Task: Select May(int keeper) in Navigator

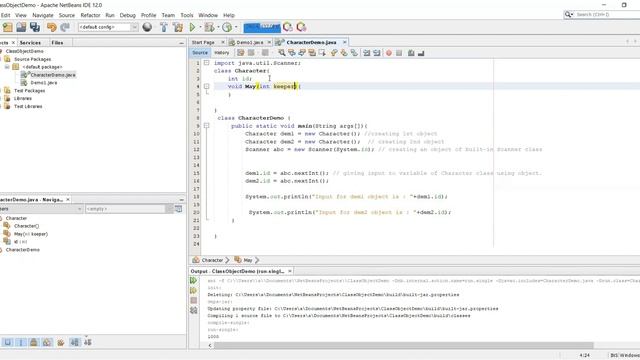Action: (31, 234)
